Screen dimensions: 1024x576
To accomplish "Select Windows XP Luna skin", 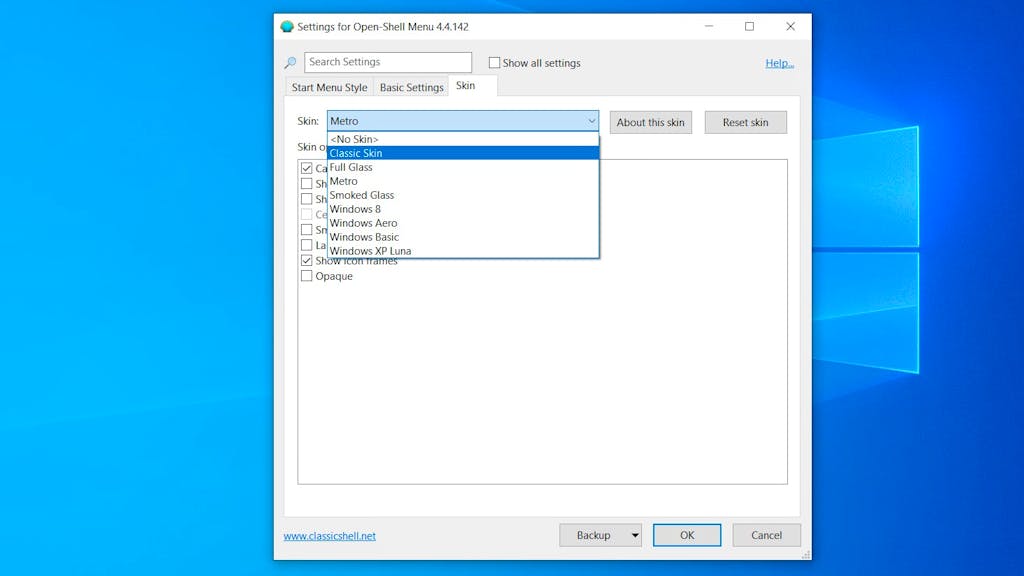I will pos(462,251).
